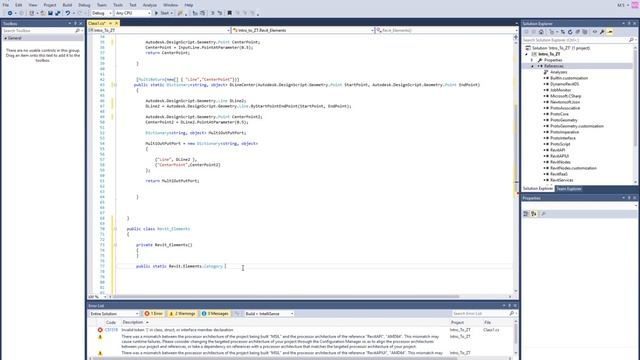The height and width of the screenshot is (360, 640).
Task: Select the ProtoInterface reference
Action: coord(562,138)
